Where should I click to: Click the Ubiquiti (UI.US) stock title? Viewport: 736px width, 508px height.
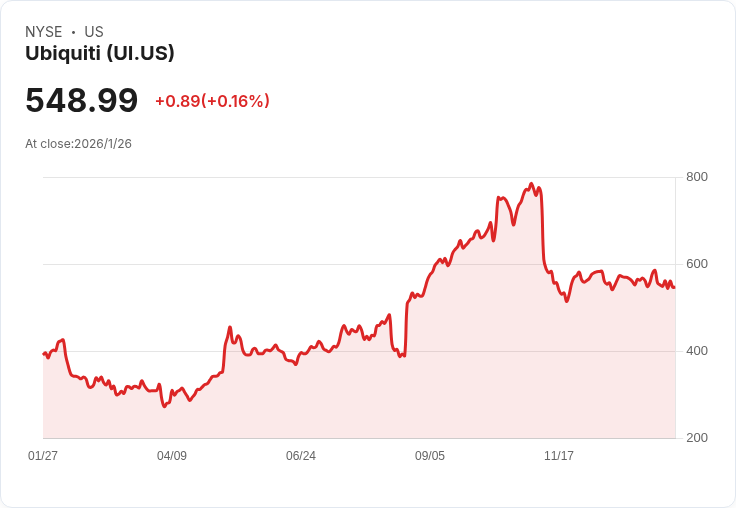point(100,54)
